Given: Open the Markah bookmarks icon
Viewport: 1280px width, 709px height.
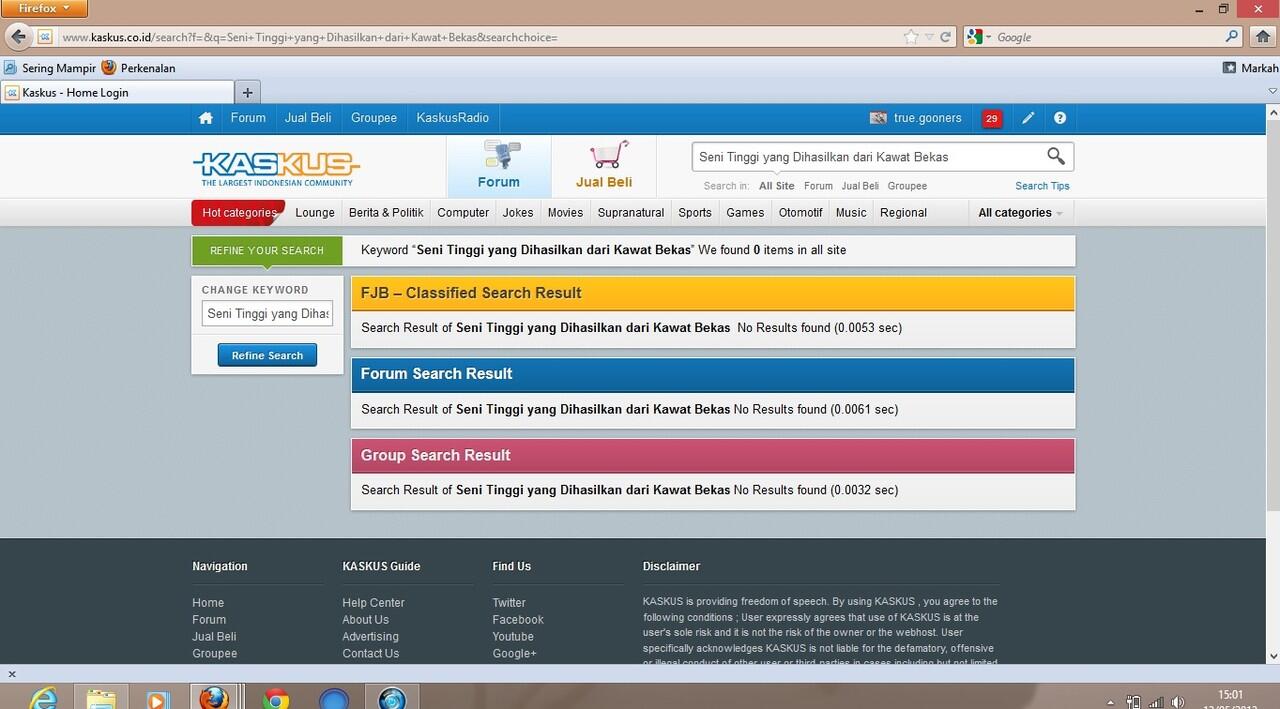Looking at the screenshot, I should (1229, 68).
